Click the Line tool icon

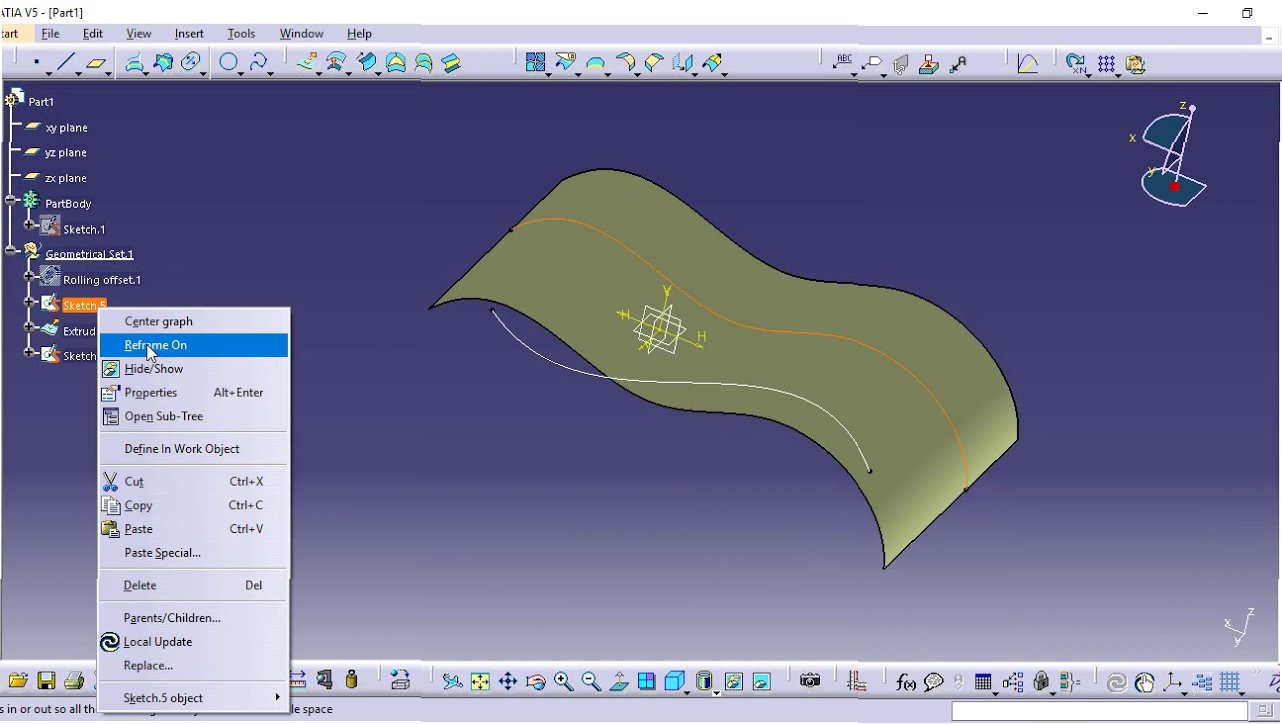(x=66, y=63)
